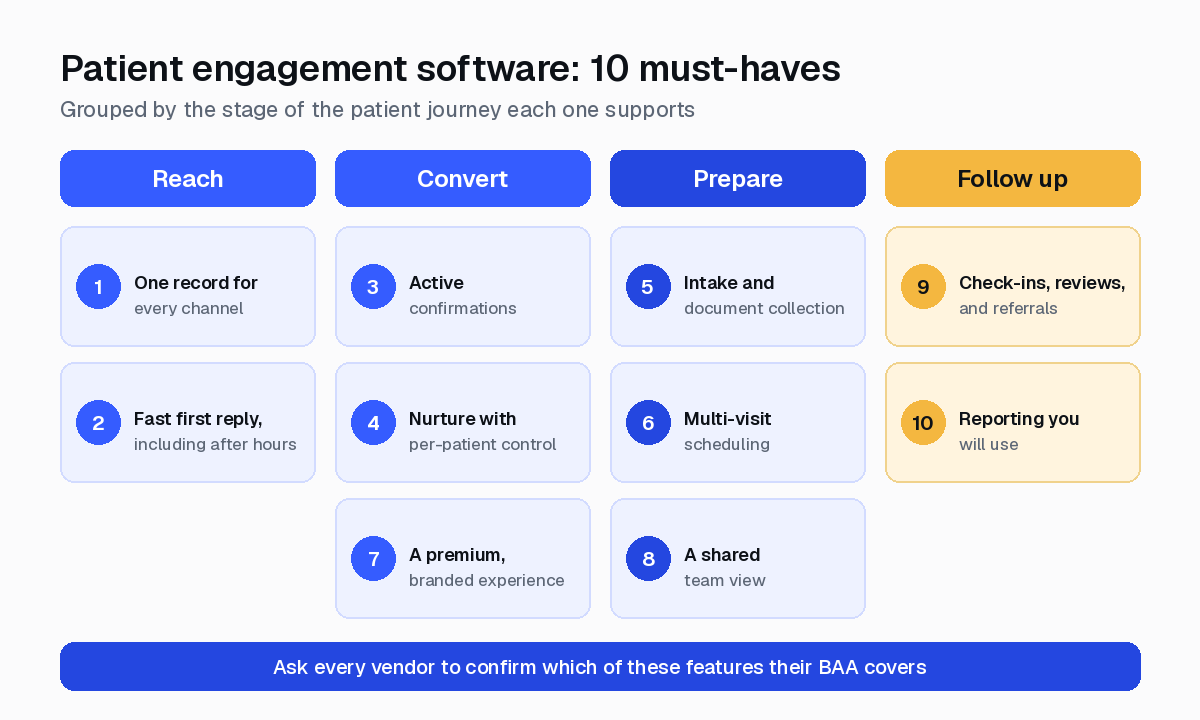This screenshot has width=1200, height=720.
Task: Click the "Intake and" heading
Action: pos(729,283)
